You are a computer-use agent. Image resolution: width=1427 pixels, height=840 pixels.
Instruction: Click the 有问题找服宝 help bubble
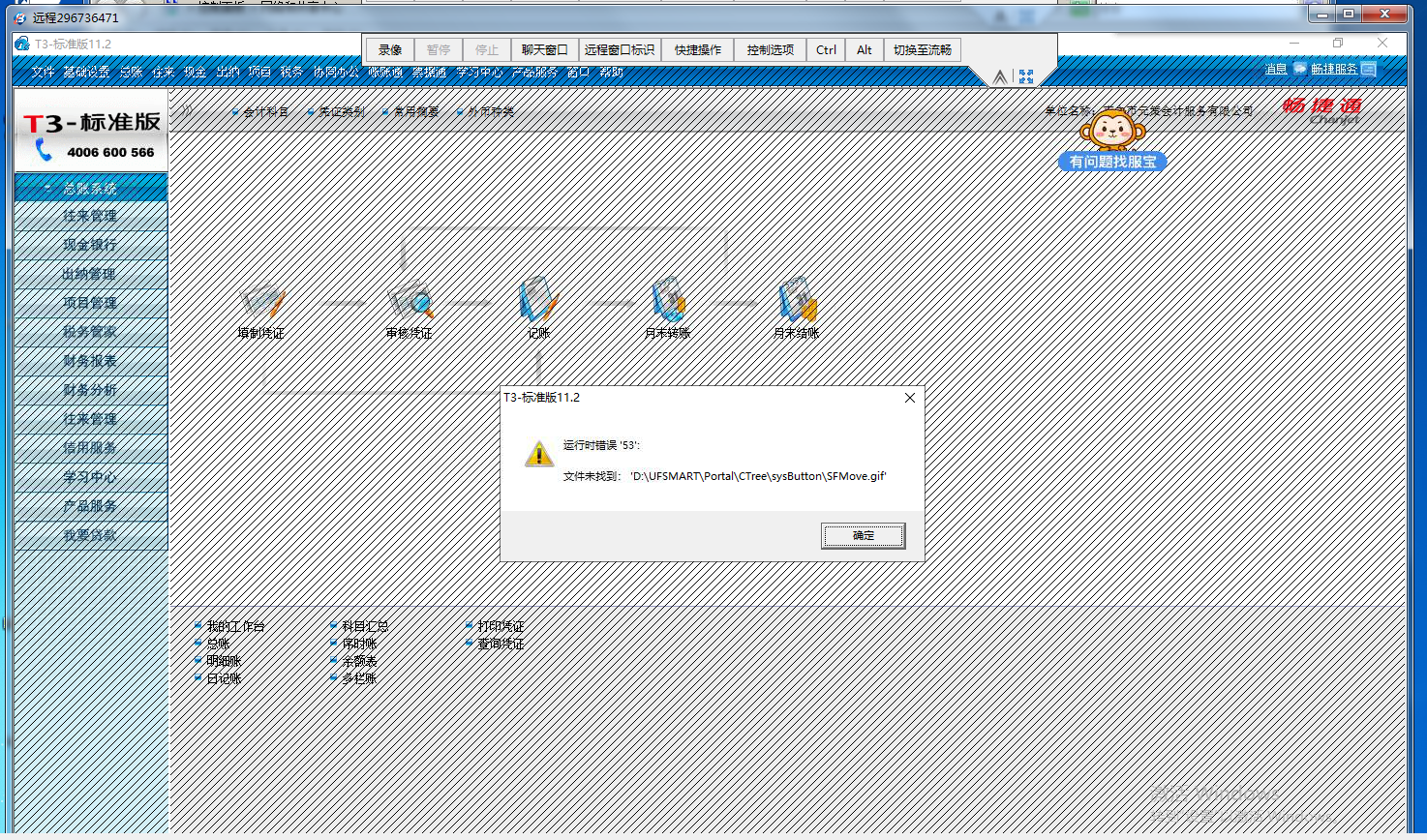click(x=1112, y=163)
